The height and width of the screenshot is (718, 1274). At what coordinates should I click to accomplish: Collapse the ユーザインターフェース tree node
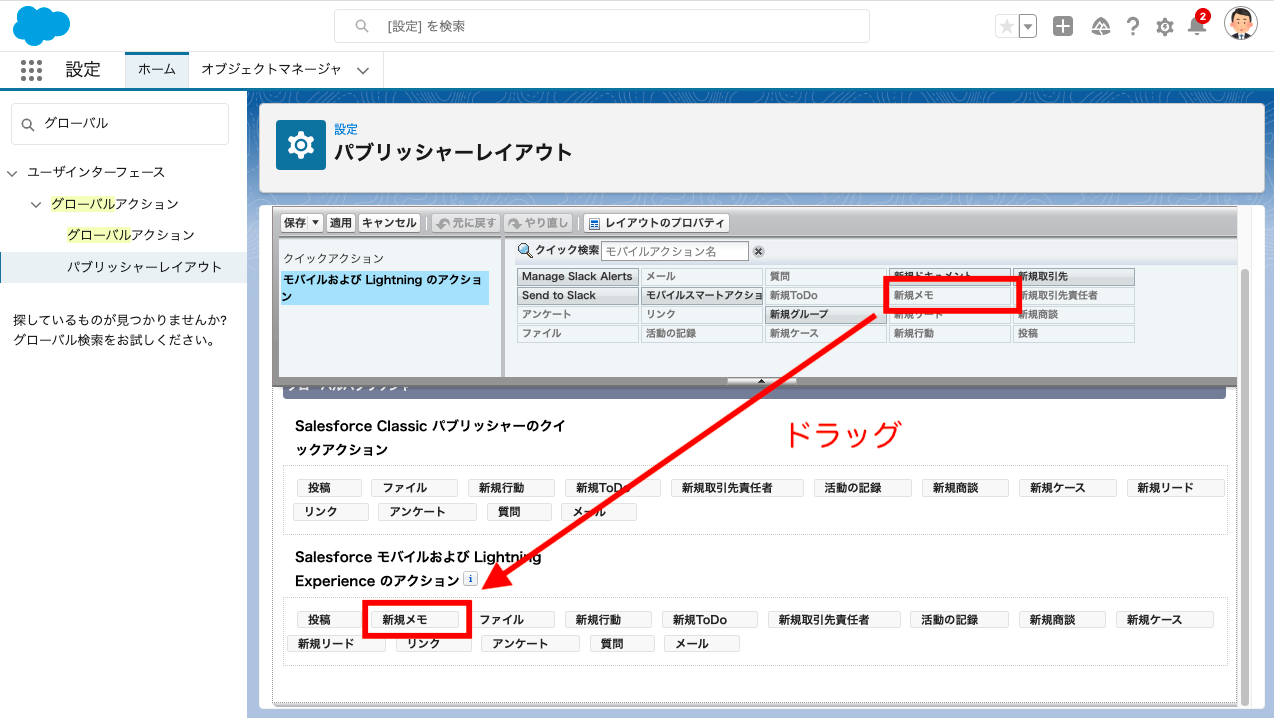[x=12, y=173]
